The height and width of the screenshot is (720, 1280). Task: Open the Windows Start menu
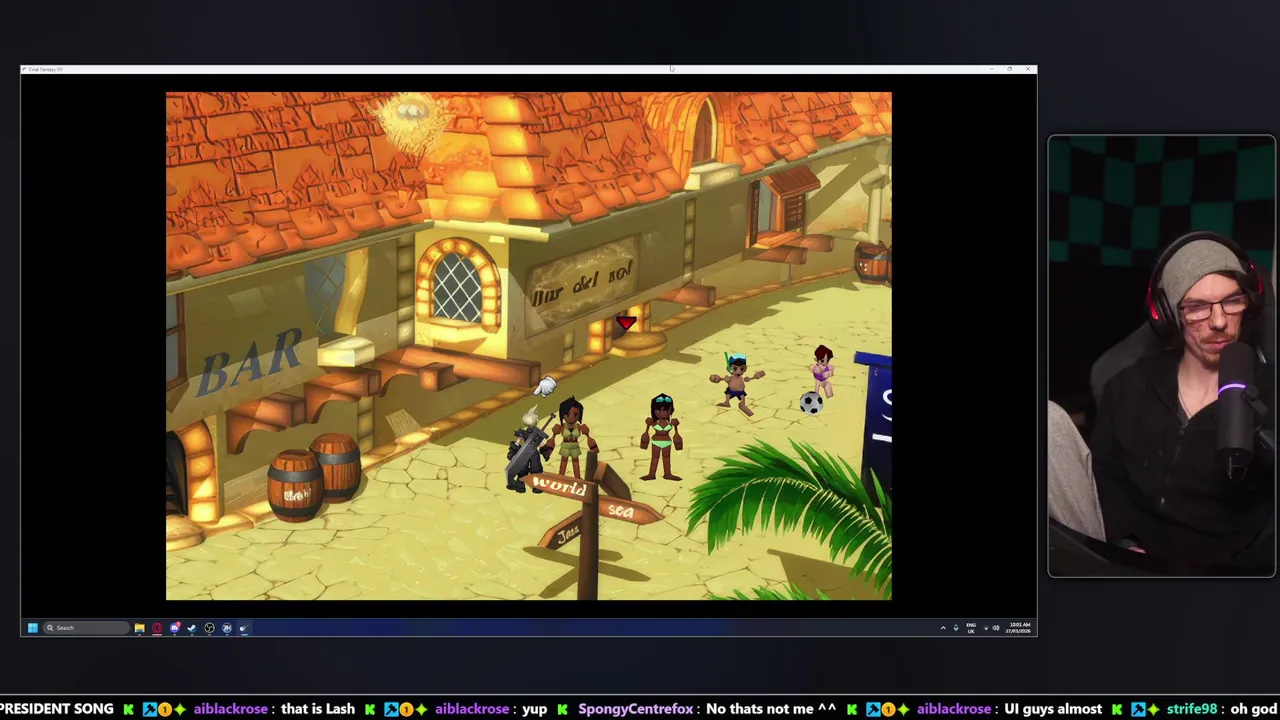pos(33,628)
